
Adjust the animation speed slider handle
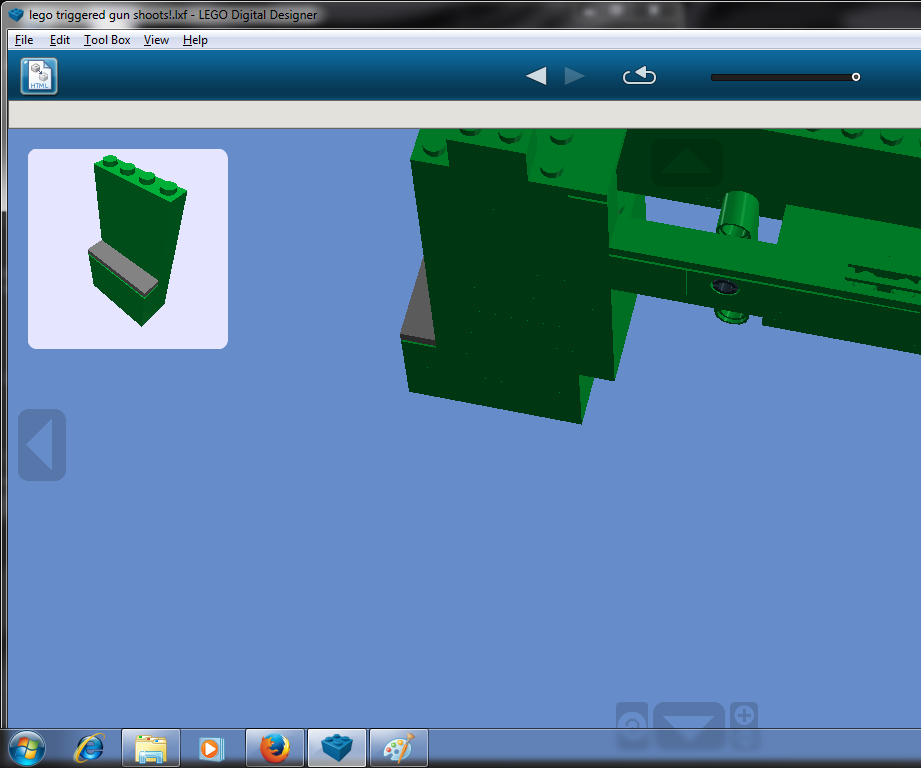click(855, 75)
